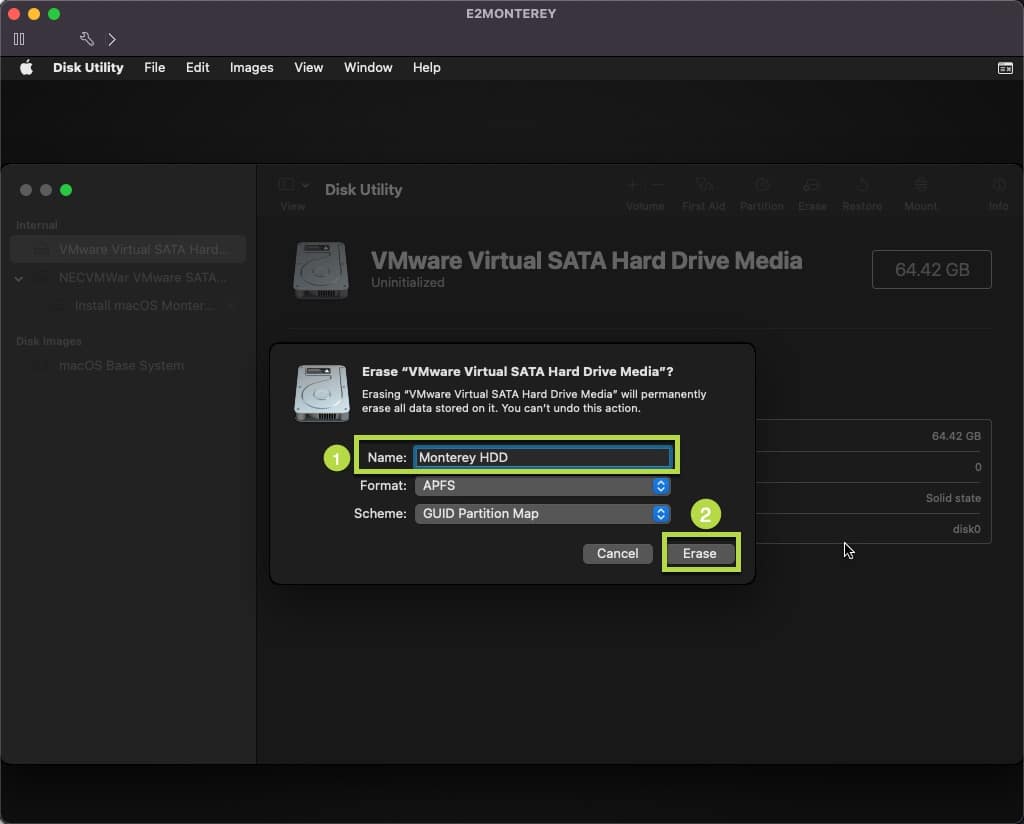Click the Apple menu icon
Screen dimensions: 1024x824
click(x=26, y=68)
